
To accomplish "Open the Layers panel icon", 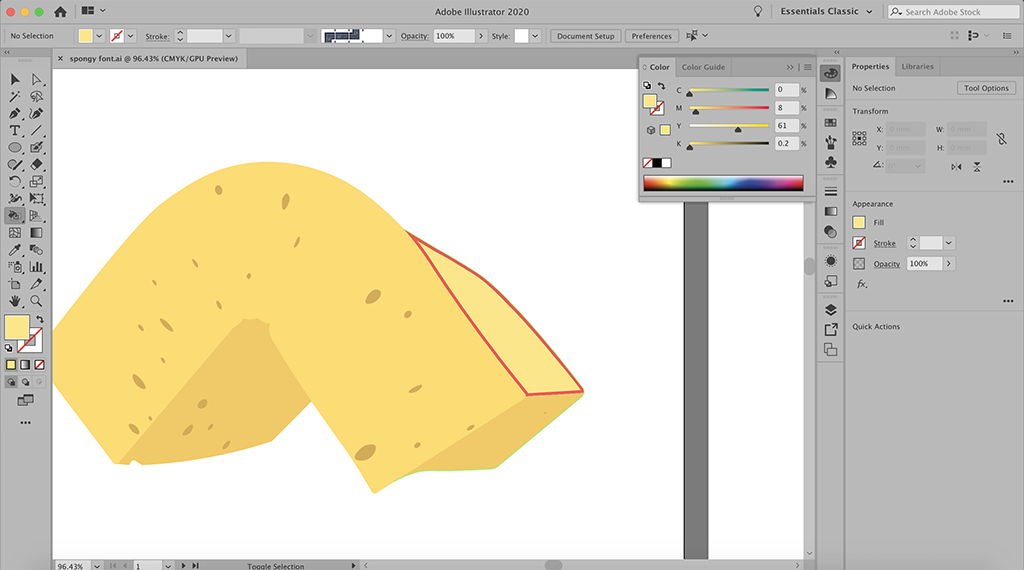I will click(x=830, y=309).
